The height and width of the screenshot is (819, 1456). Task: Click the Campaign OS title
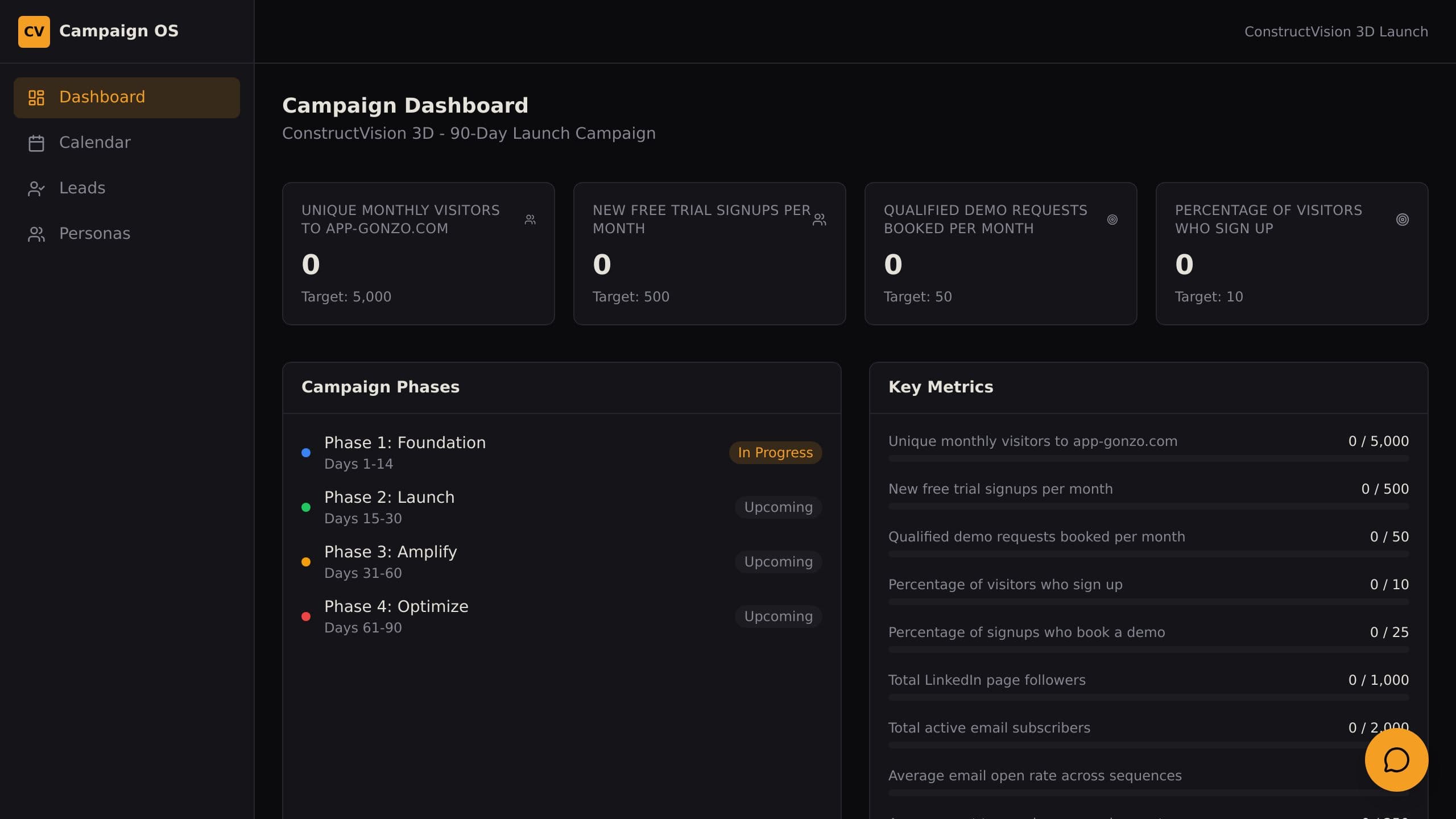[119, 31]
